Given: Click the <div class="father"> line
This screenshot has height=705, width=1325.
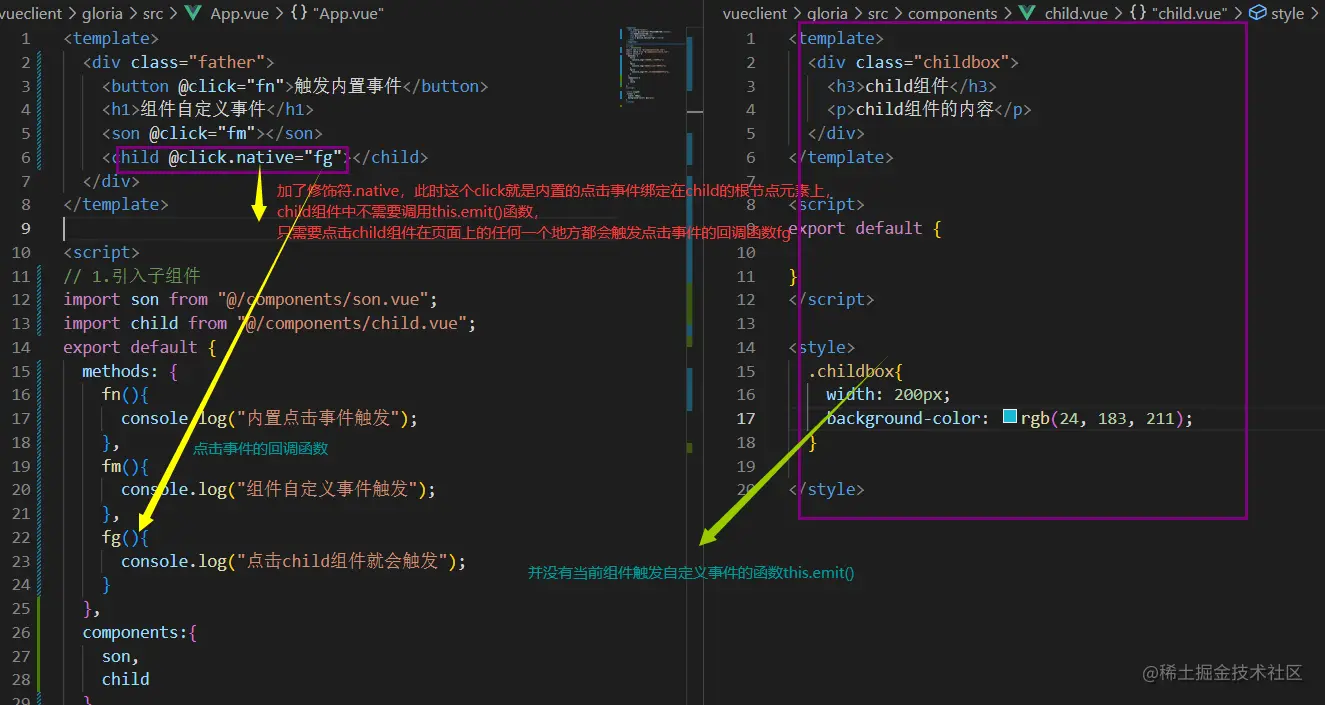Looking at the screenshot, I should (x=178, y=62).
